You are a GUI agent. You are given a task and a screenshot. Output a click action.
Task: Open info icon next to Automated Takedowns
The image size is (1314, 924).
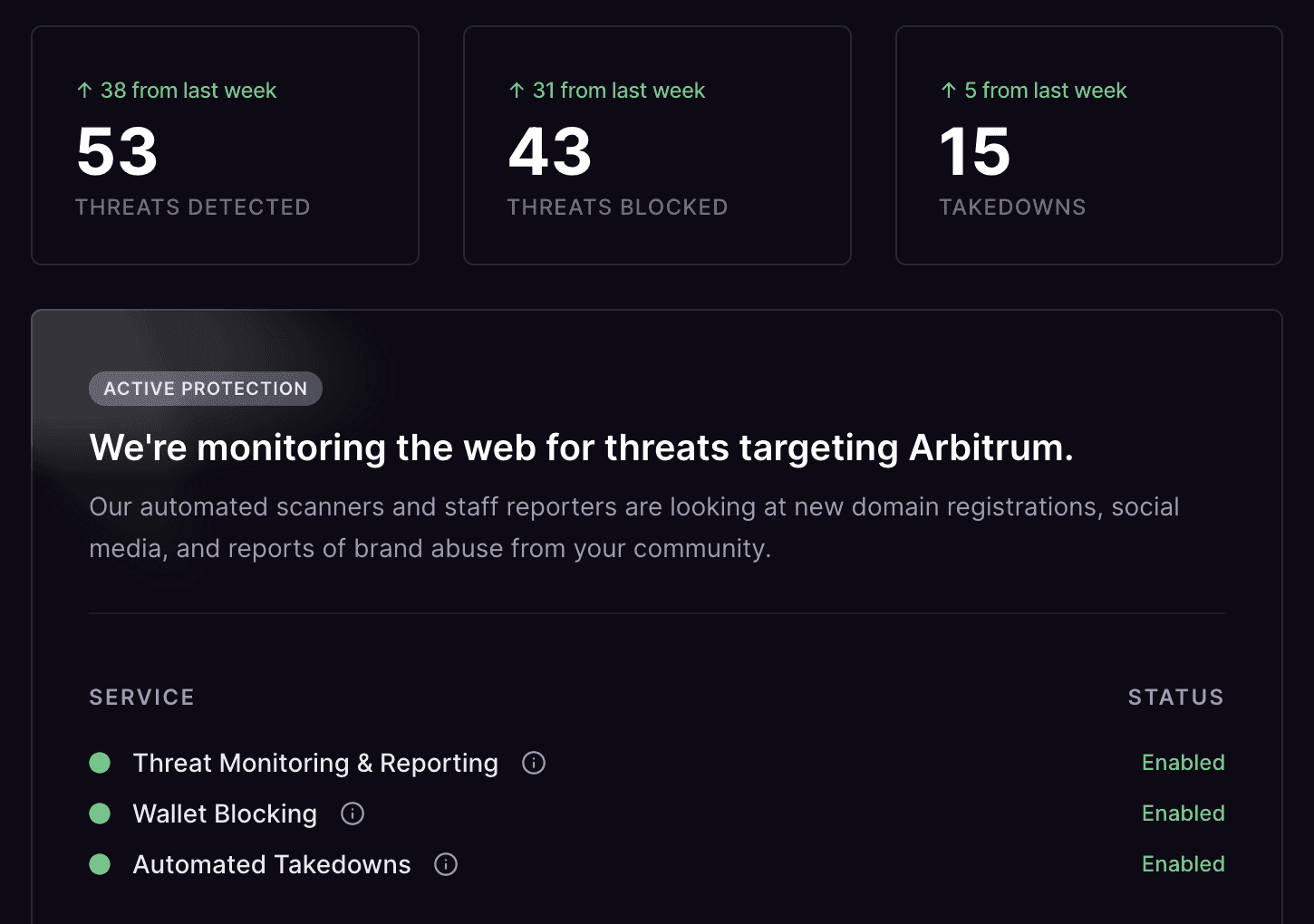[446, 864]
